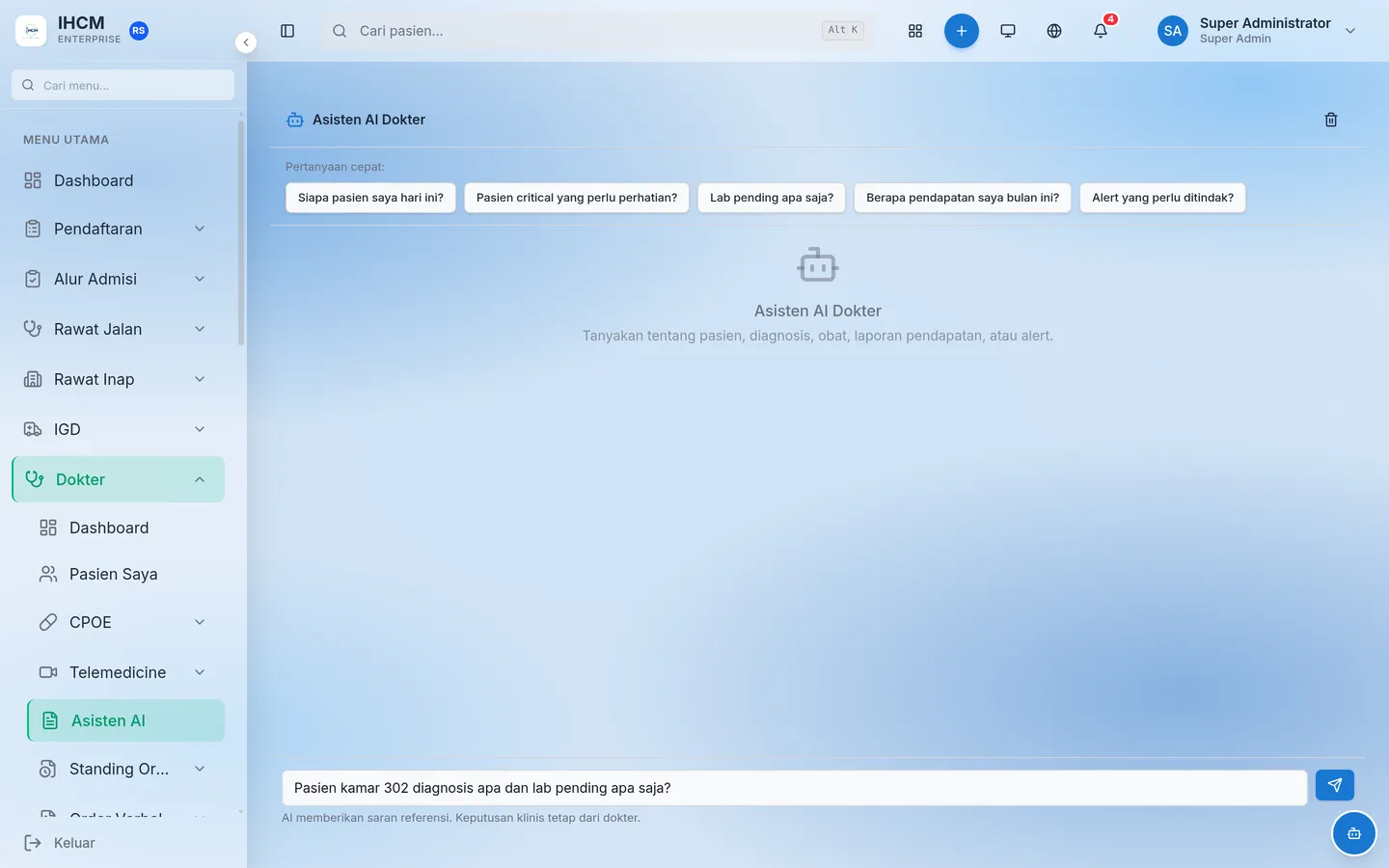Click the chat message input field
The height and width of the screenshot is (868, 1389).
tap(795, 788)
